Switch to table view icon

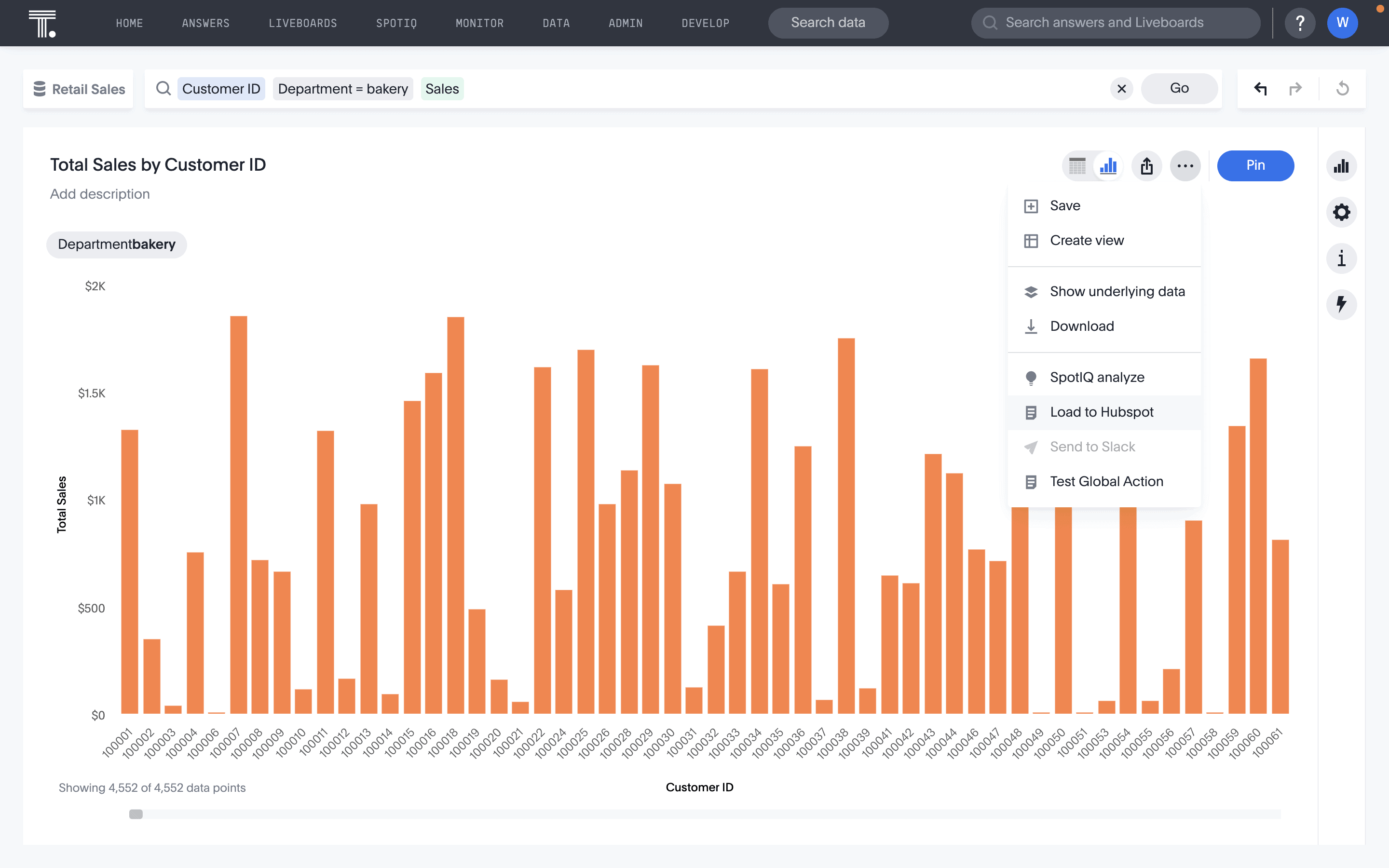pyautogui.click(x=1077, y=166)
